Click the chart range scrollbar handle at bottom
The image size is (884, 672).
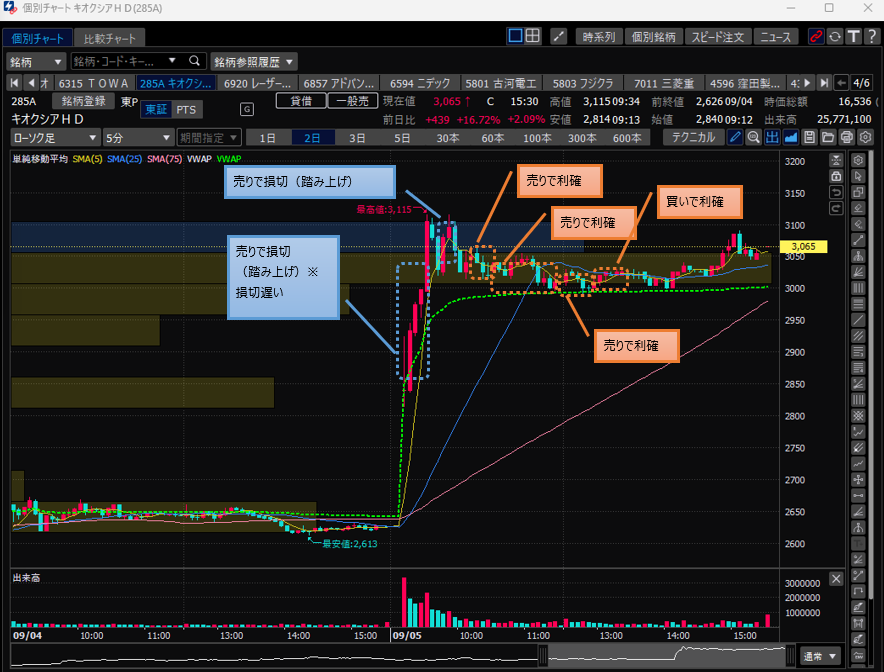tap(543, 657)
